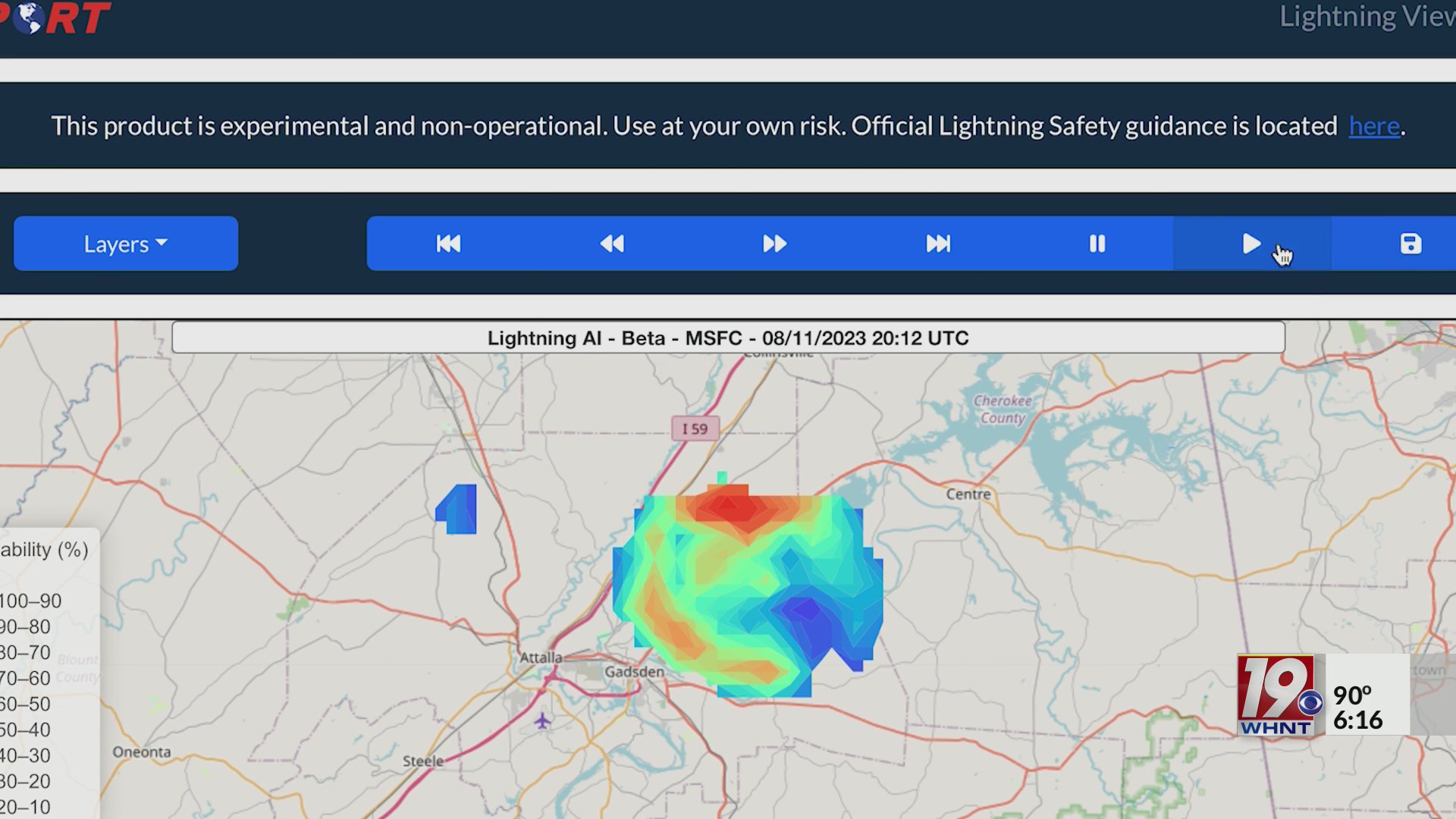Step forward one frame with fast-forward icon

tap(774, 243)
